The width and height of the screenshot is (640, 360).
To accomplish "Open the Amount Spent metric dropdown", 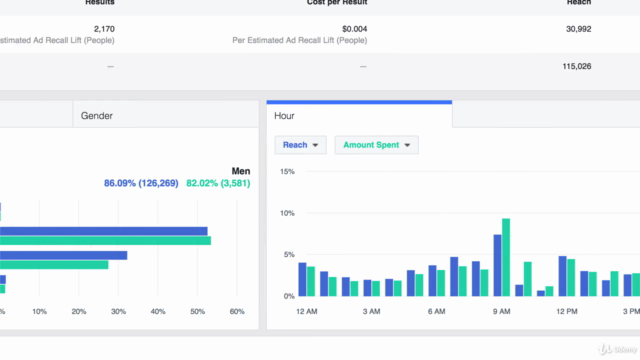I will point(376,145).
